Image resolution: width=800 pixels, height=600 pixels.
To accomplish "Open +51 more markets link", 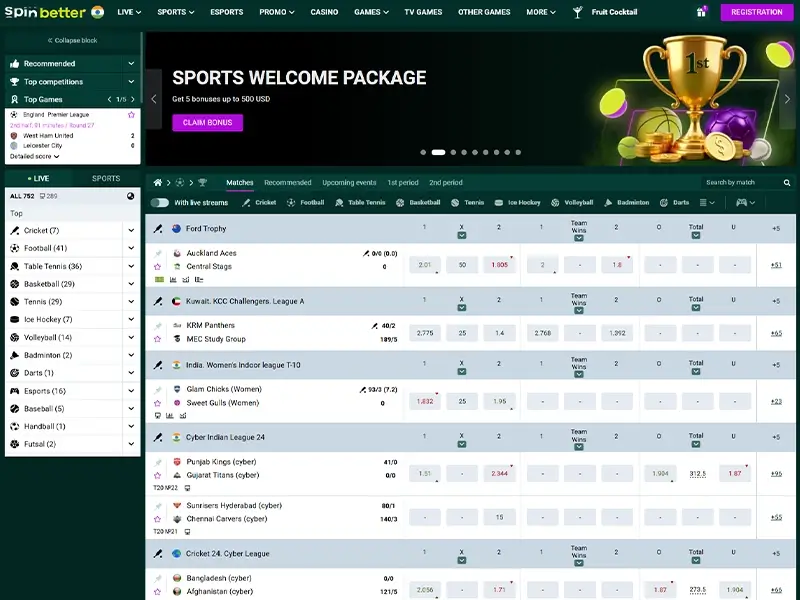I will pos(776,265).
